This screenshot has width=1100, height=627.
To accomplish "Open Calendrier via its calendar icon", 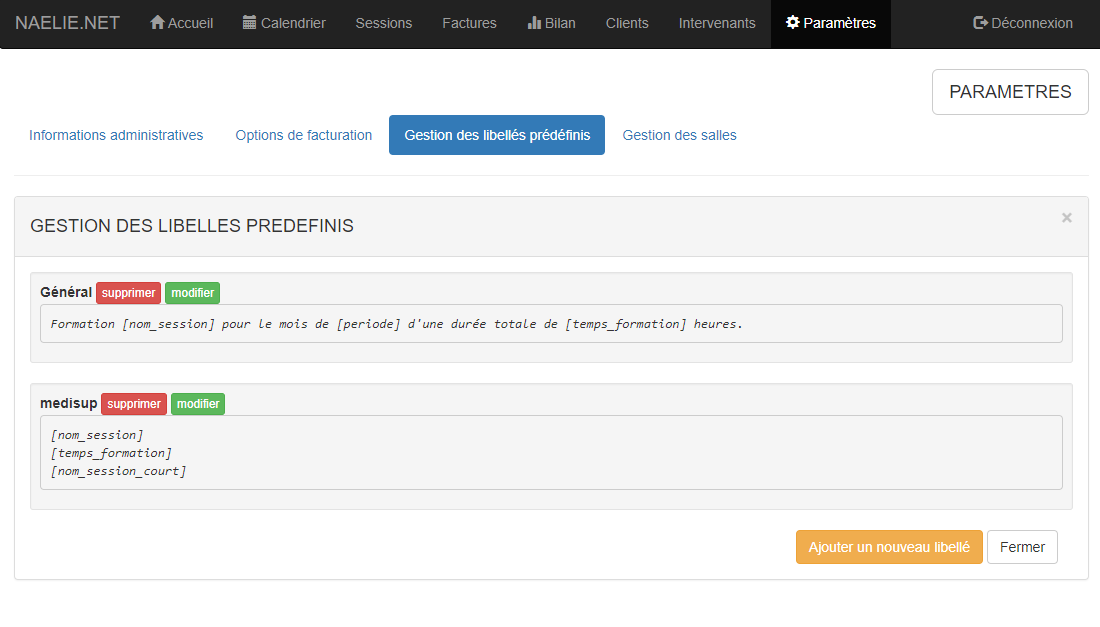I will [250, 23].
